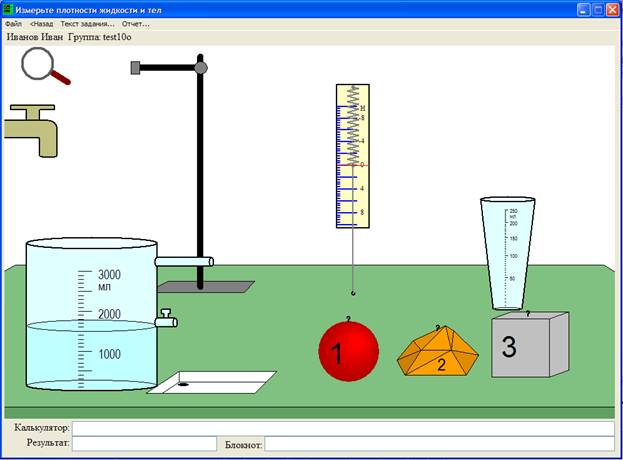Click the Блокнот text field
623x460 pixels.
pos(439,444)
